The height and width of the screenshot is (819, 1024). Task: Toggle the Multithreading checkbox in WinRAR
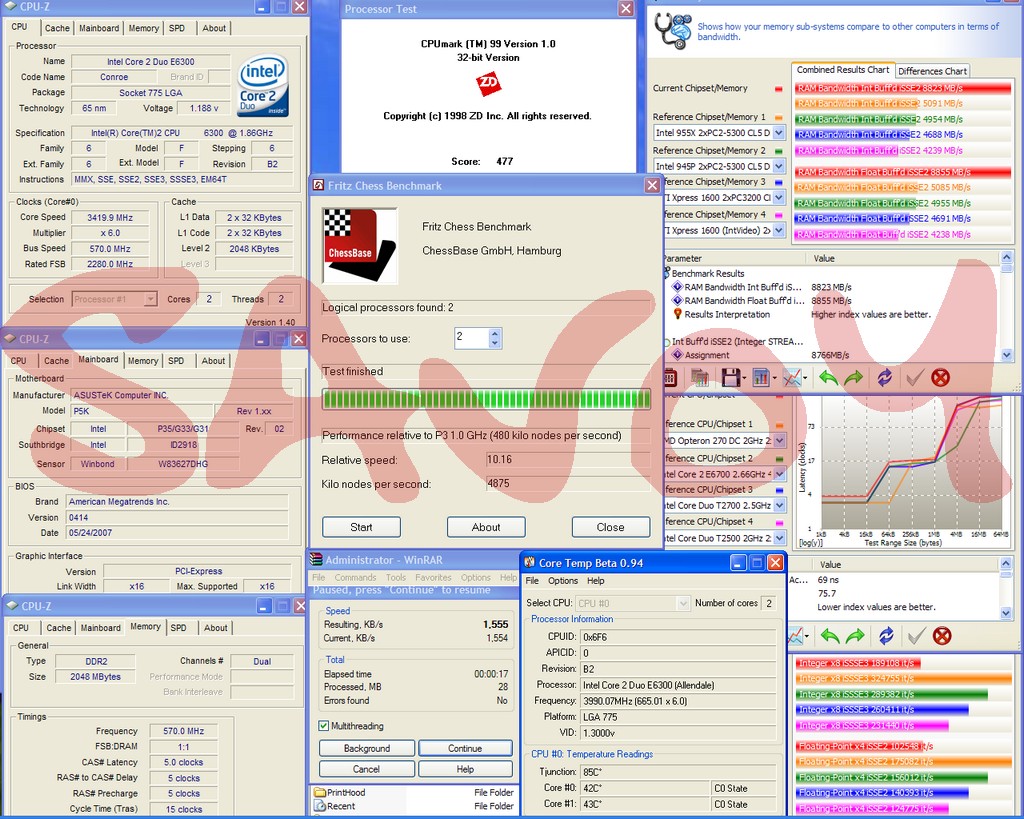click(x=323, y=726)
